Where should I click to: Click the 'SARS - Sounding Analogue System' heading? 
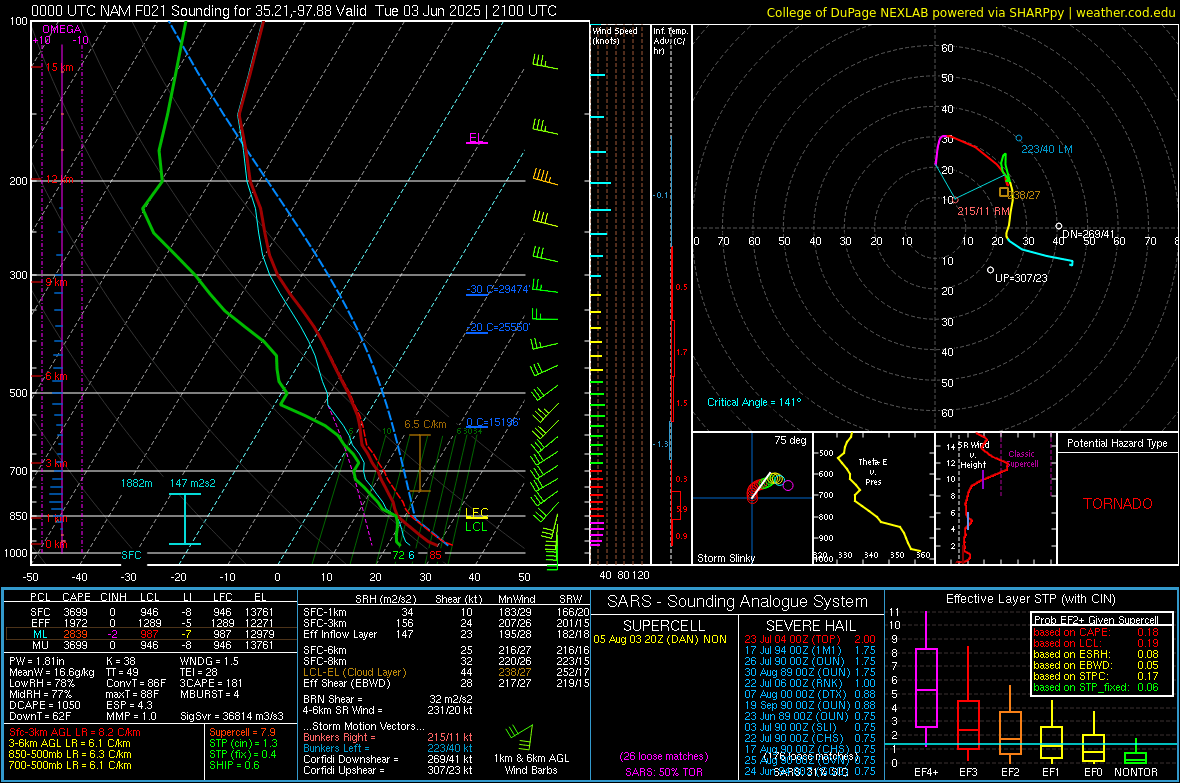[x=737, y=602]
